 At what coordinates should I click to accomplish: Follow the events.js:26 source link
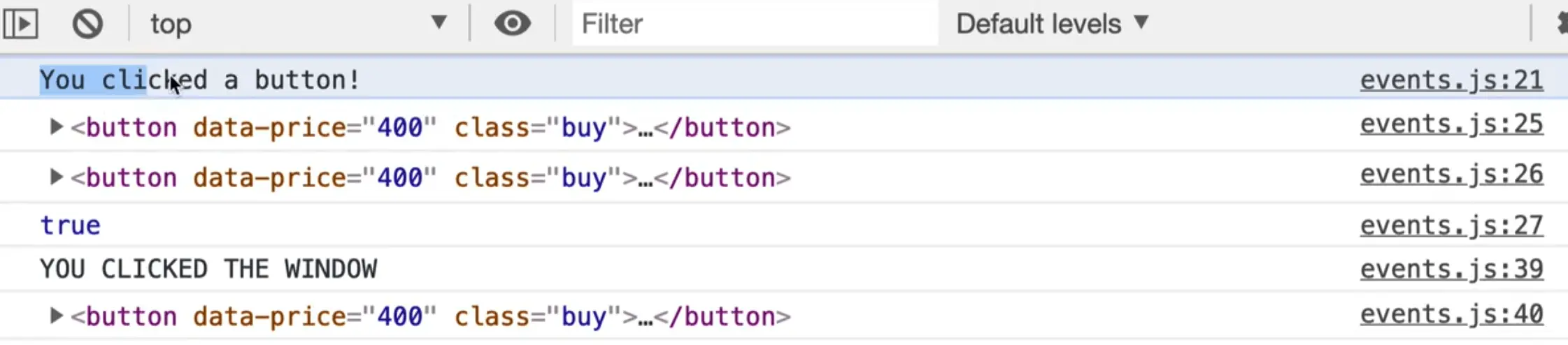pyautogui.click(x=1451, y=175)
